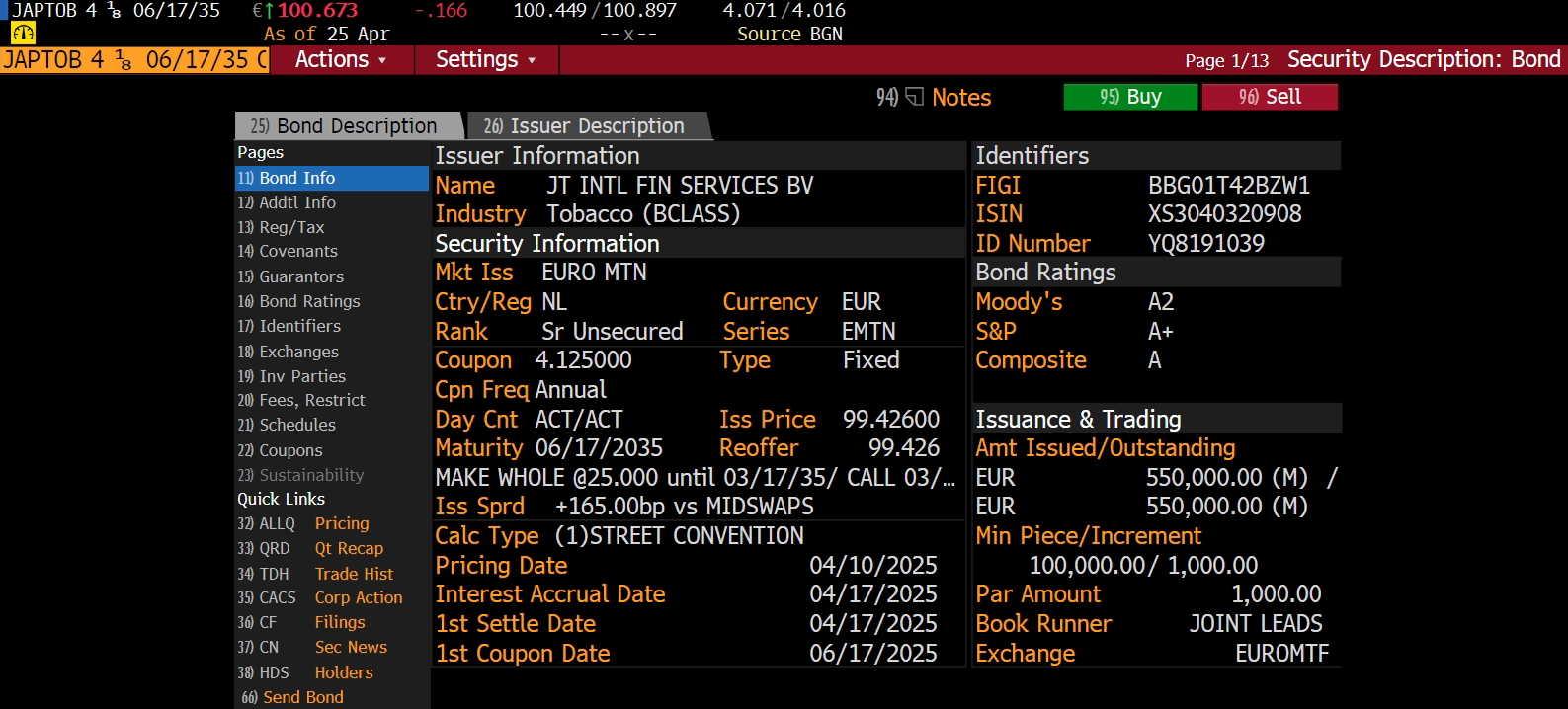
Task: Click the Source BGN label
Action: pos(789,34)
